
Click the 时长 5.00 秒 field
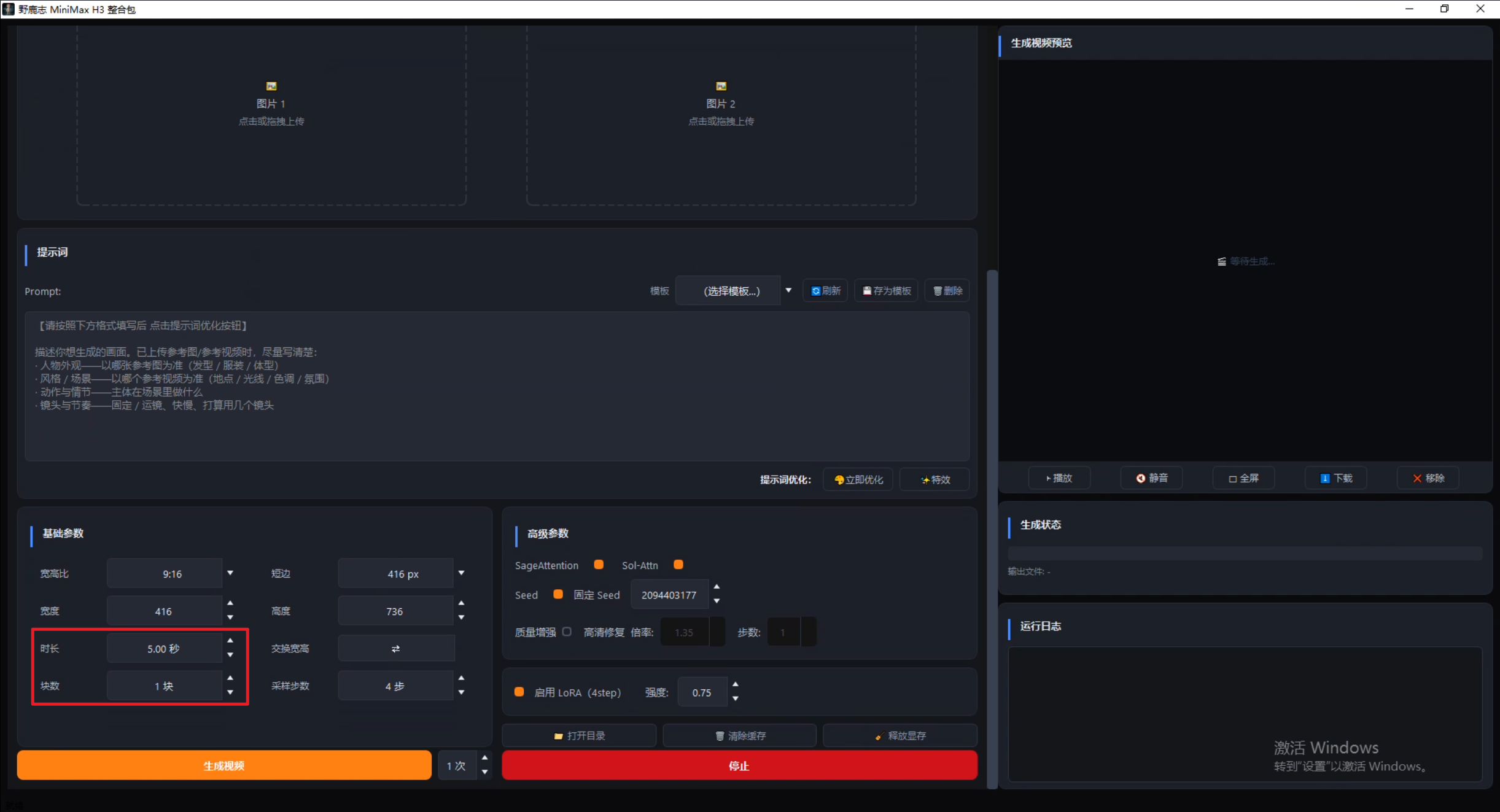coord(164,649)
